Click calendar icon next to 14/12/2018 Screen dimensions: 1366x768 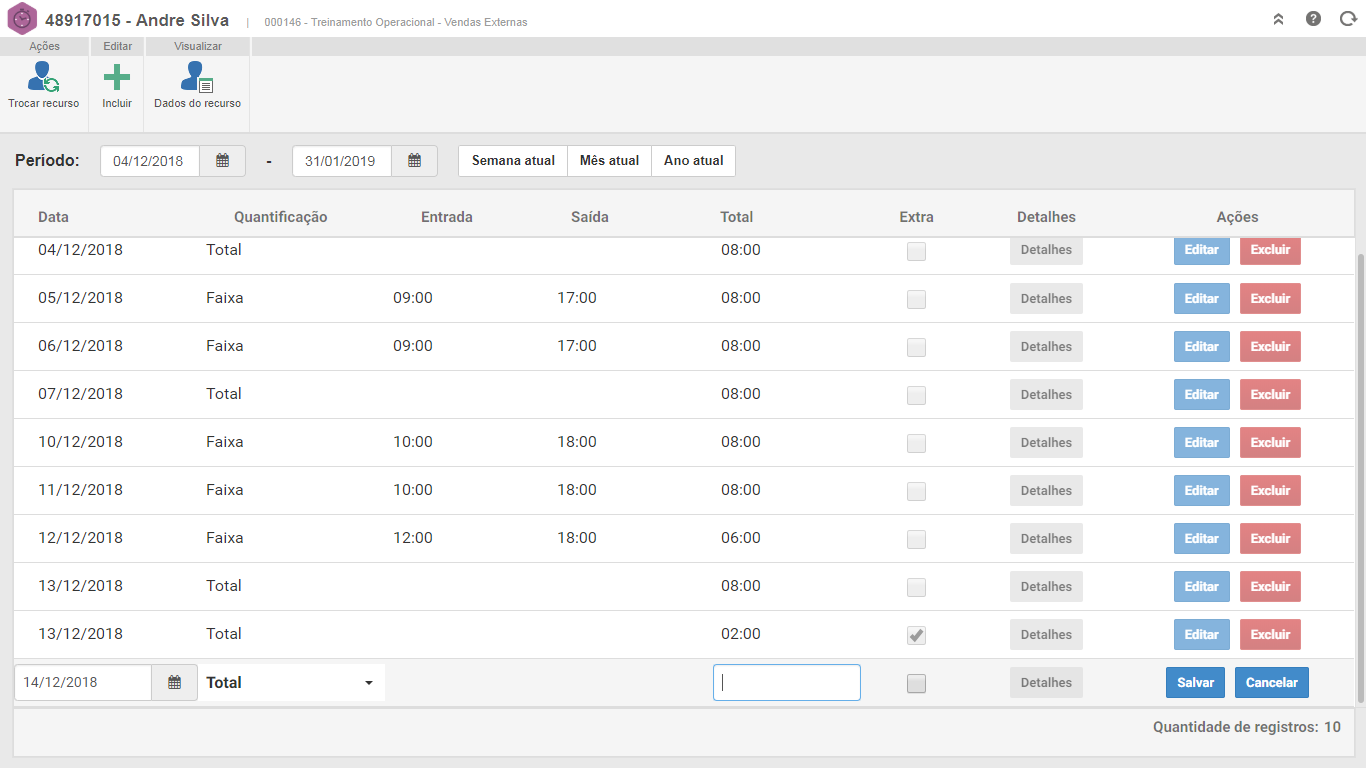pos(175,683)
